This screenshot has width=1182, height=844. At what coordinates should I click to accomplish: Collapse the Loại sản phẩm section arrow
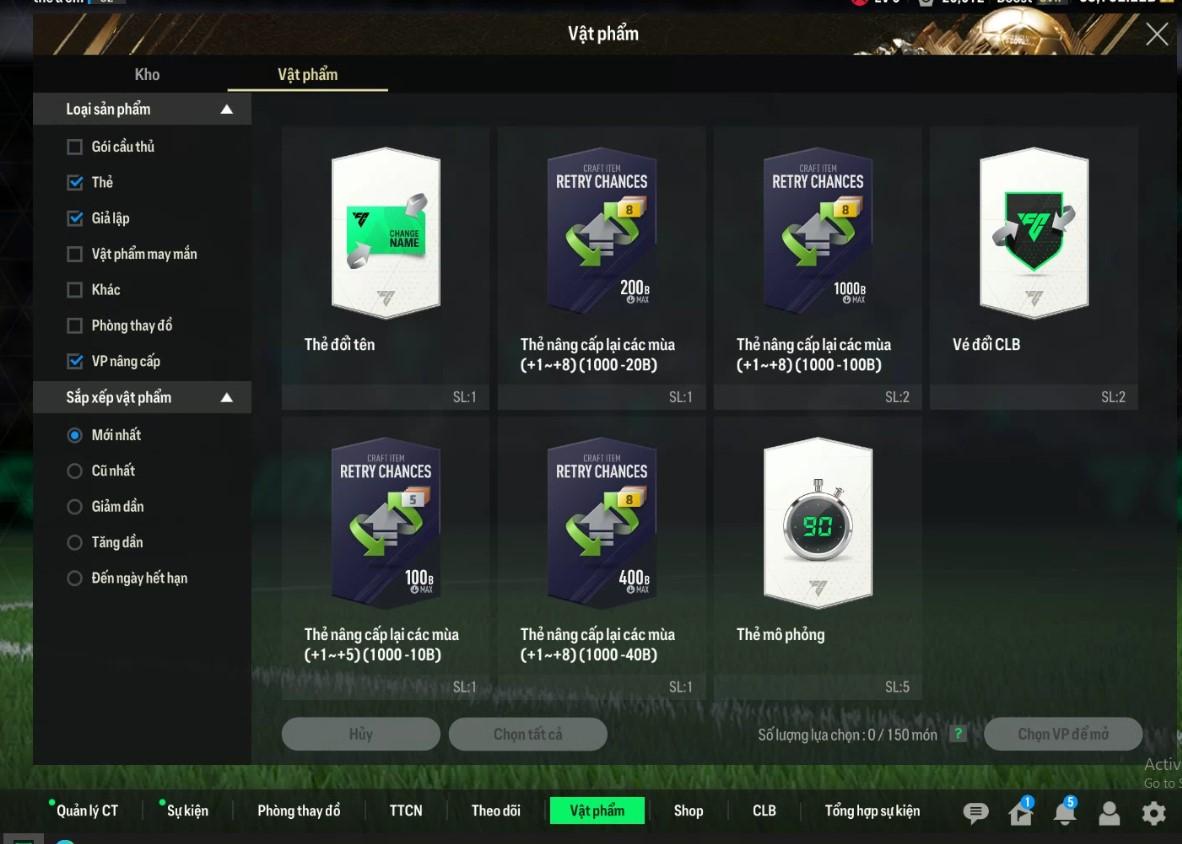[x=226, y=110]
